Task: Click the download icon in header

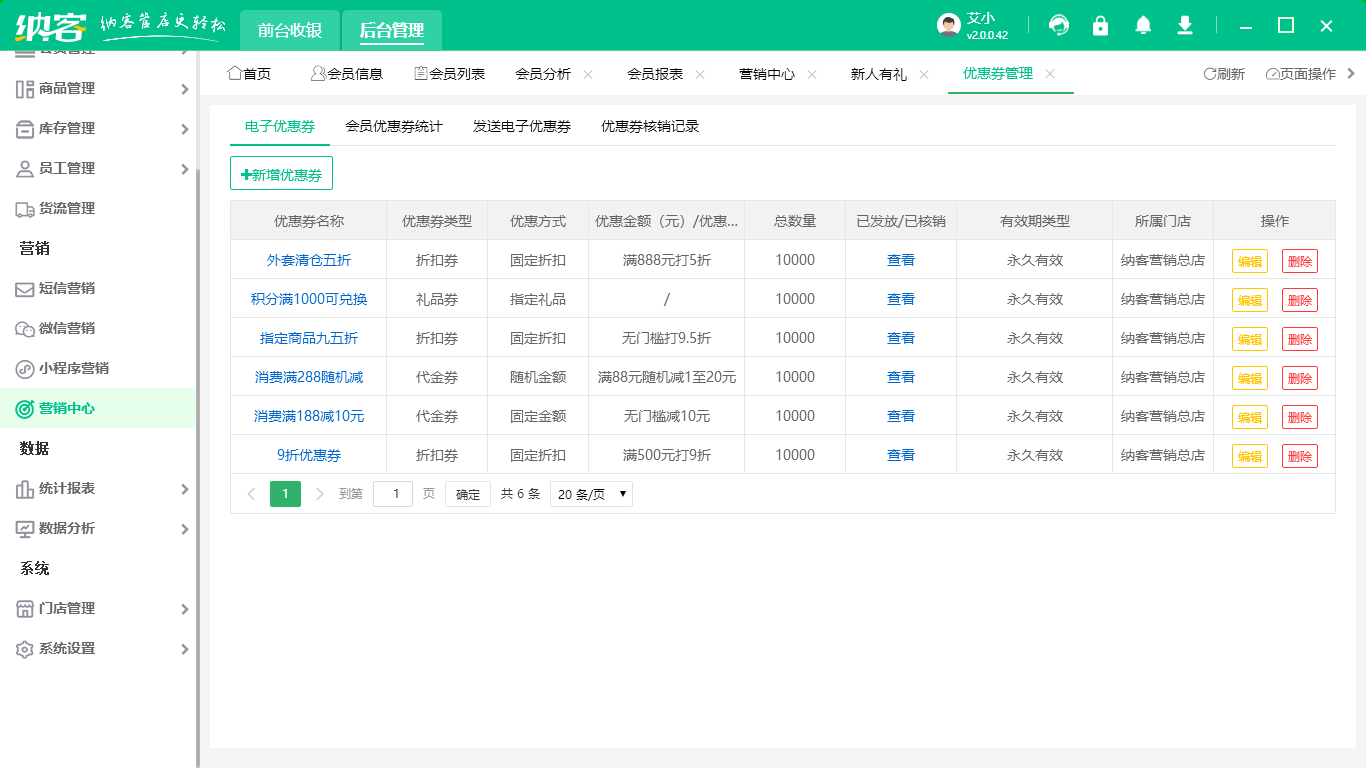Action: click(1185, 26)
